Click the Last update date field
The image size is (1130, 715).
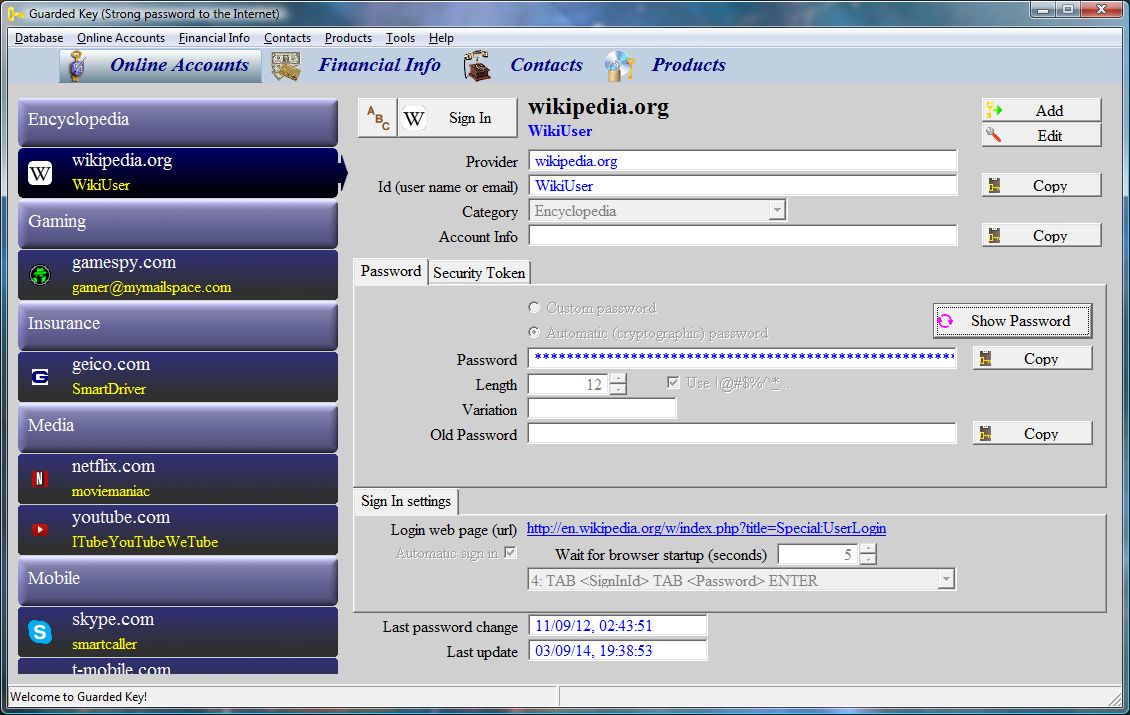tap(618, 651)
